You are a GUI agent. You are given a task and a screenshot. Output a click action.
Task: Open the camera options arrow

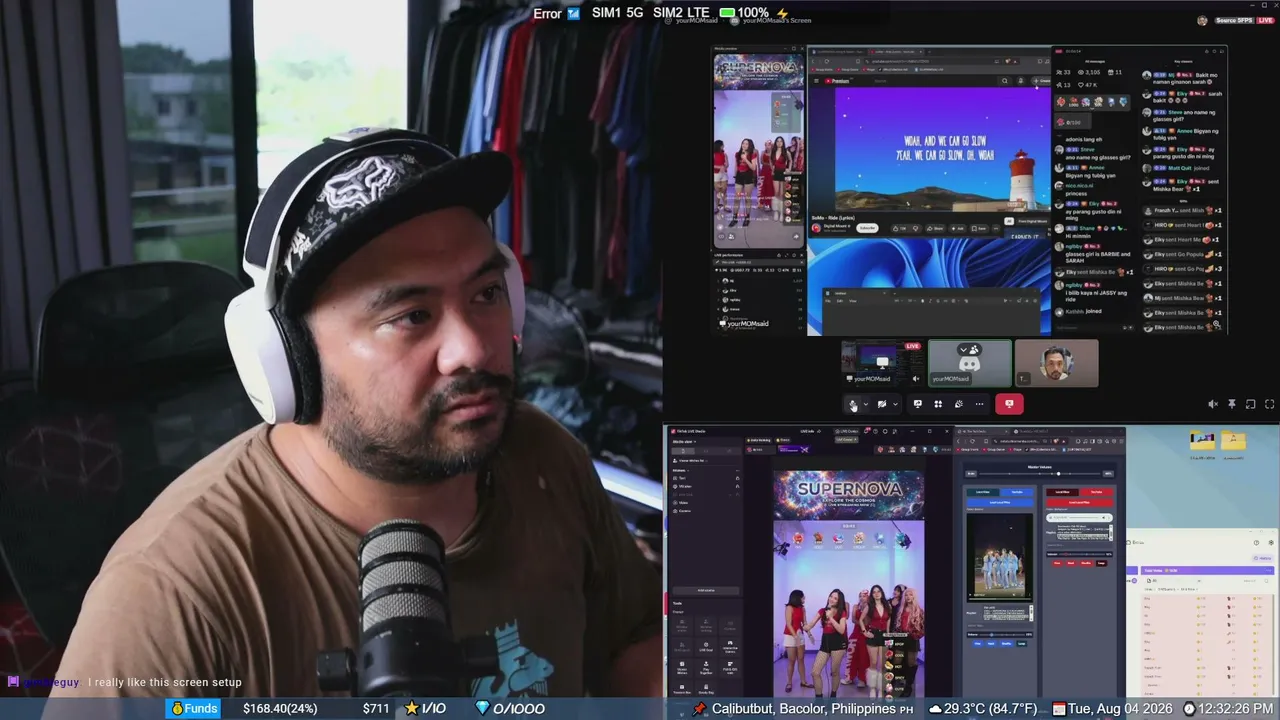point(894,404)
